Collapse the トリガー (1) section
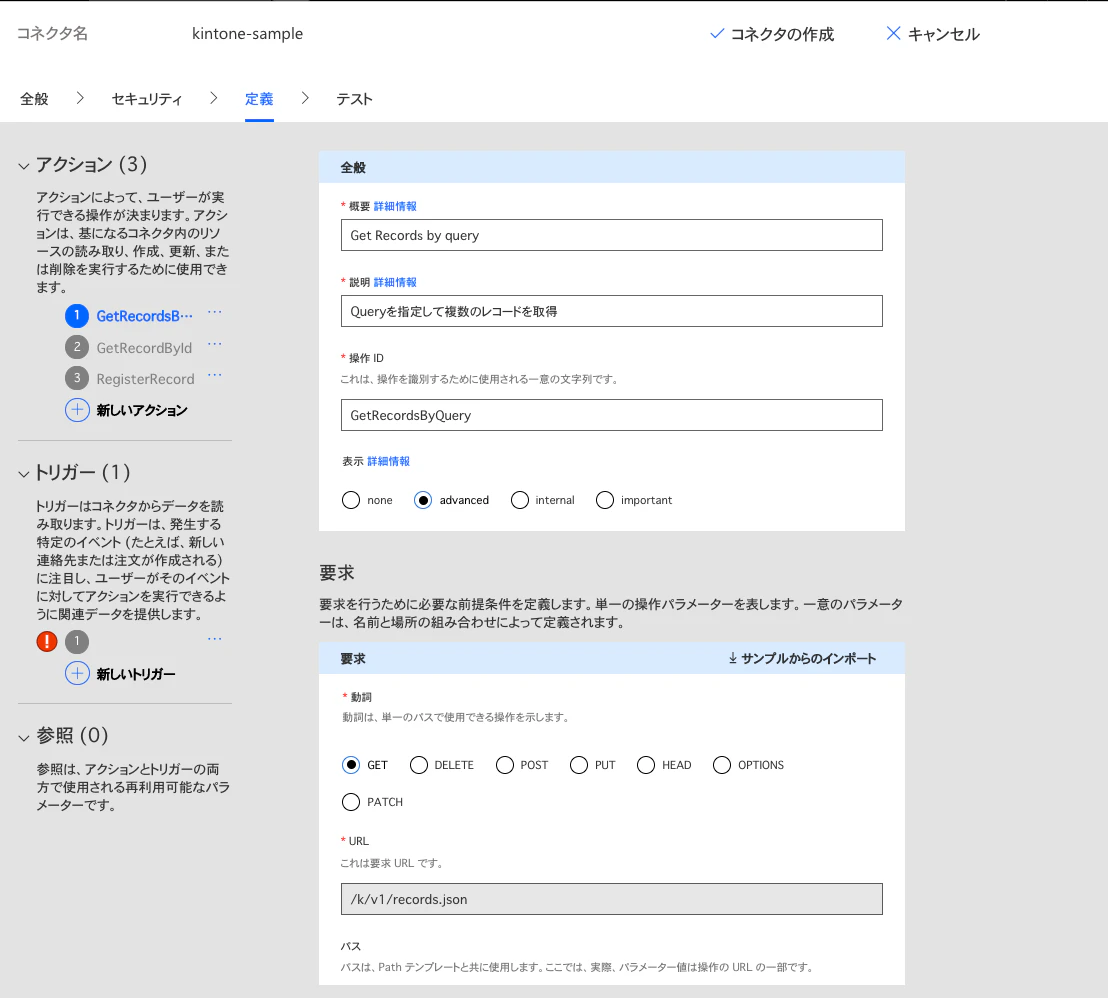This screenshot has width=1108, height=998. point(24,474)
